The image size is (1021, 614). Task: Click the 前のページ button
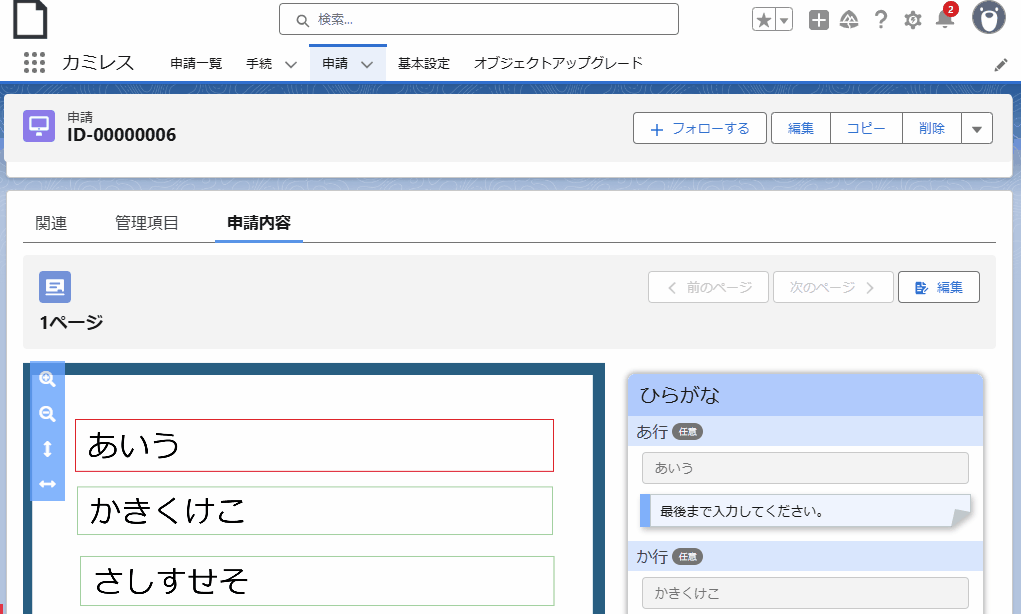pyautogui.click(x=708, y=287)
